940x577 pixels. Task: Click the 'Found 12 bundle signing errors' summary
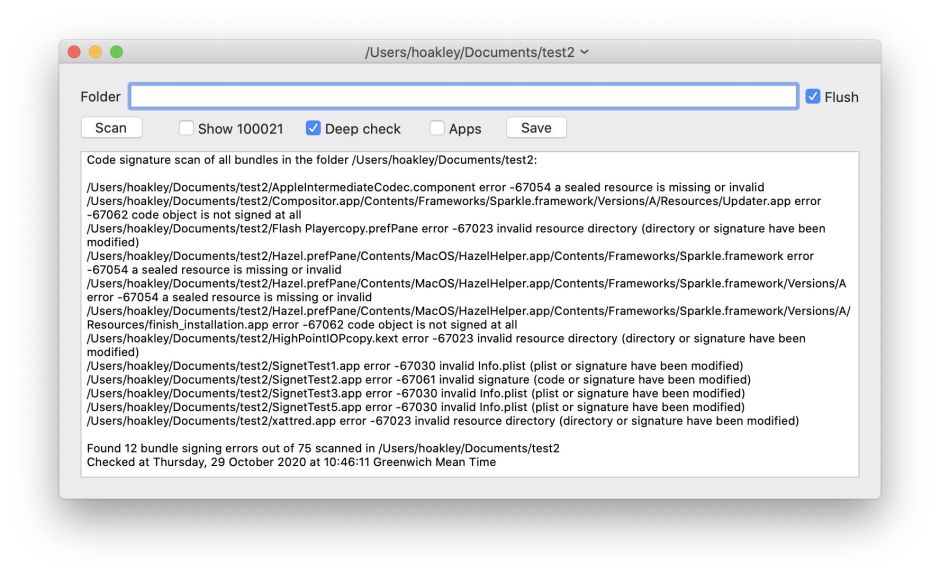323,449
